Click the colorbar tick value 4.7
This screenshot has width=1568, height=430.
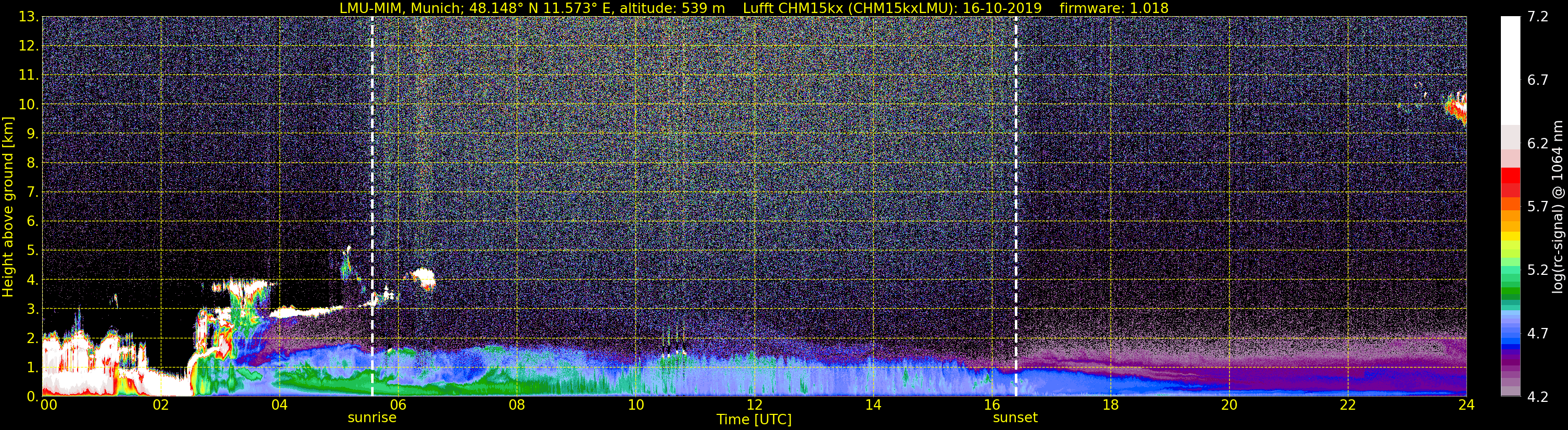click(x=1538, y=333)
